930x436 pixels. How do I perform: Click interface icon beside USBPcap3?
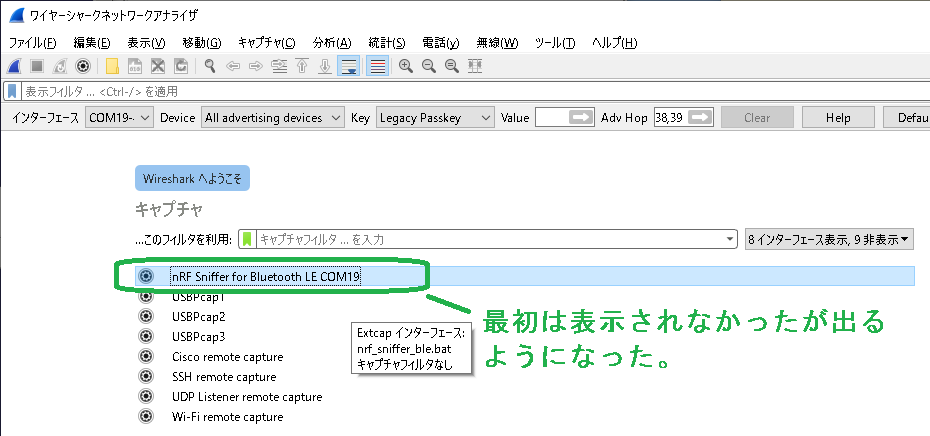click(x=145, y=336)
